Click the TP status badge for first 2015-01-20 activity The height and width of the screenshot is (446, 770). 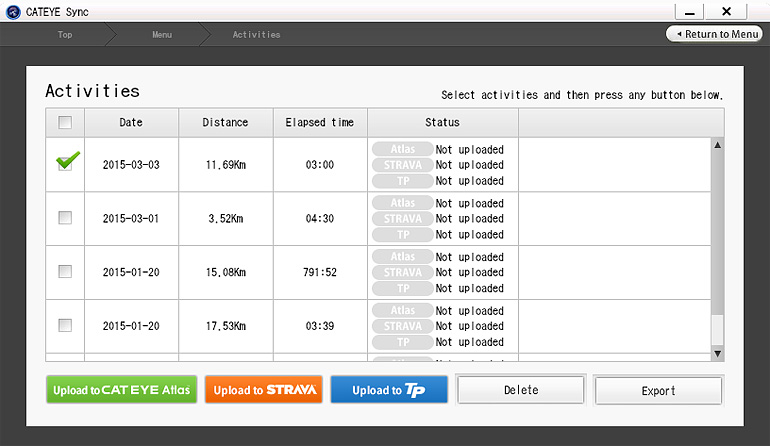point(402,288)
